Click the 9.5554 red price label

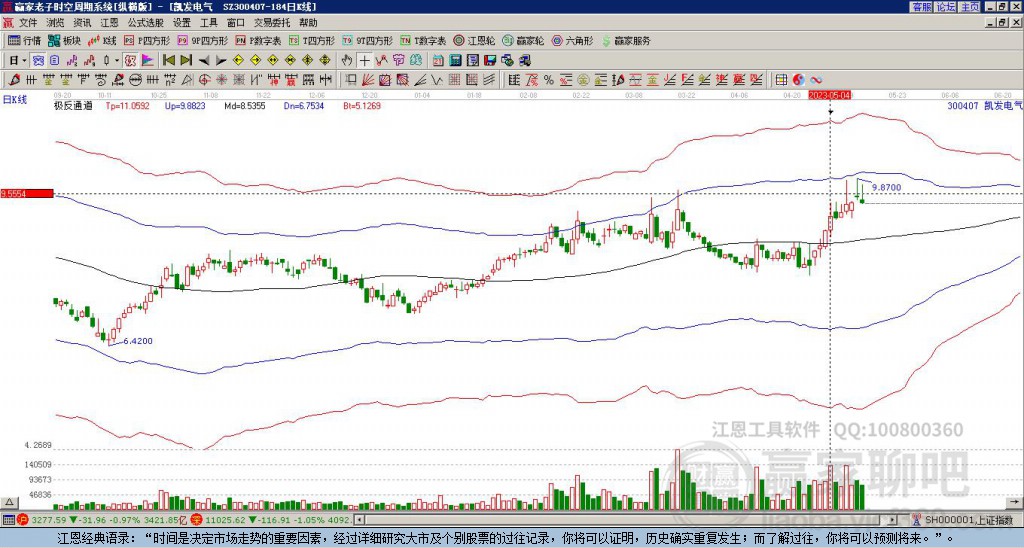coord(26,194)
